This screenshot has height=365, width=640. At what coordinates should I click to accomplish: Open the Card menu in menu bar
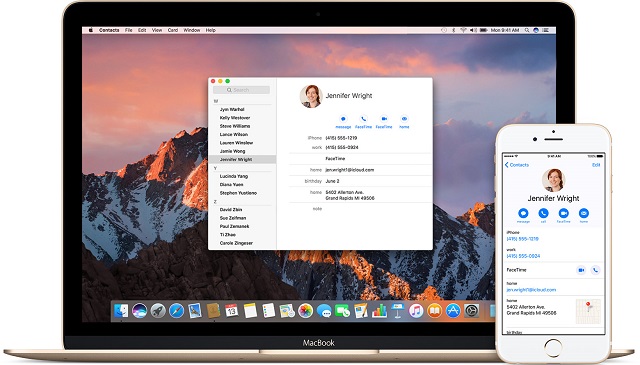pos(173,30)
